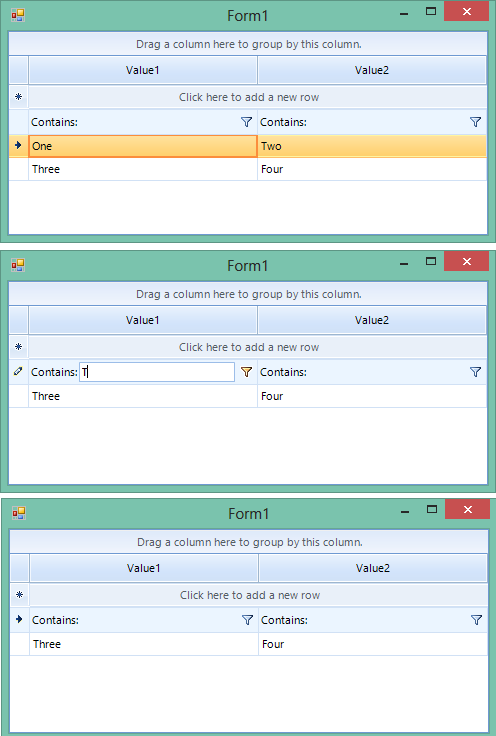
Task: Click 'add a new row' in top window
Action: 258,97
